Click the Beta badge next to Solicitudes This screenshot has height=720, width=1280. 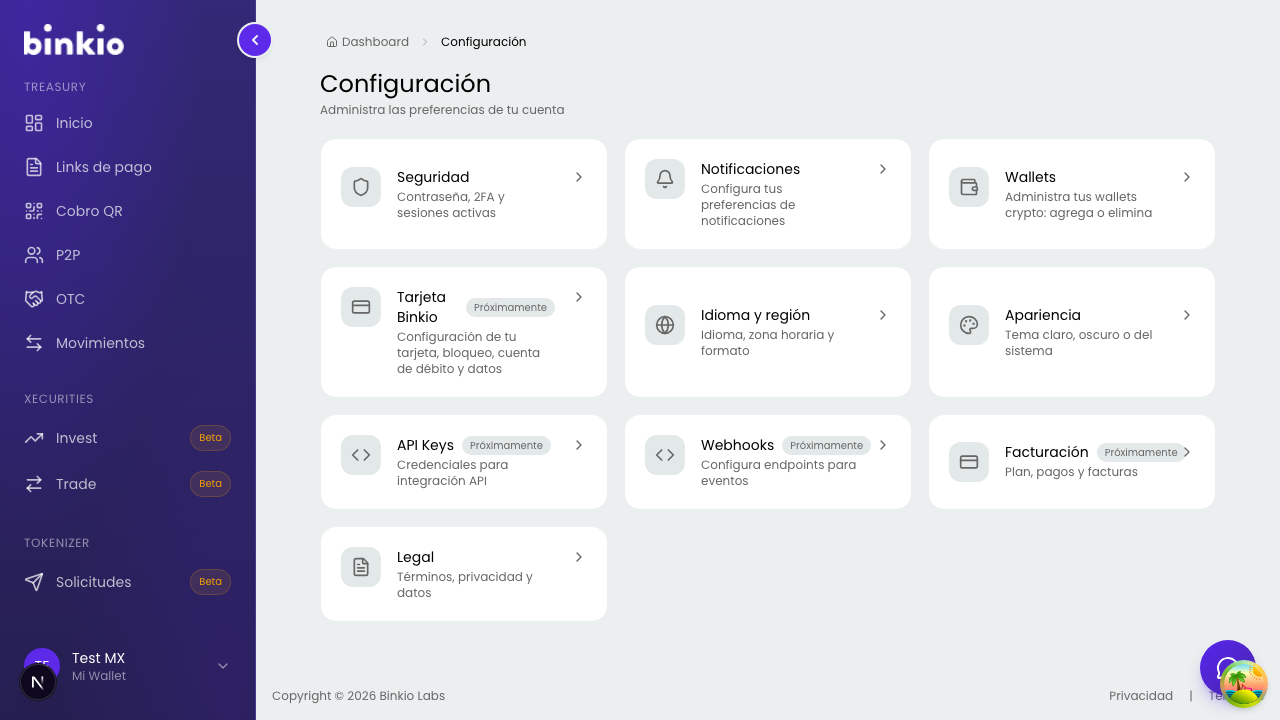point(210,582)
